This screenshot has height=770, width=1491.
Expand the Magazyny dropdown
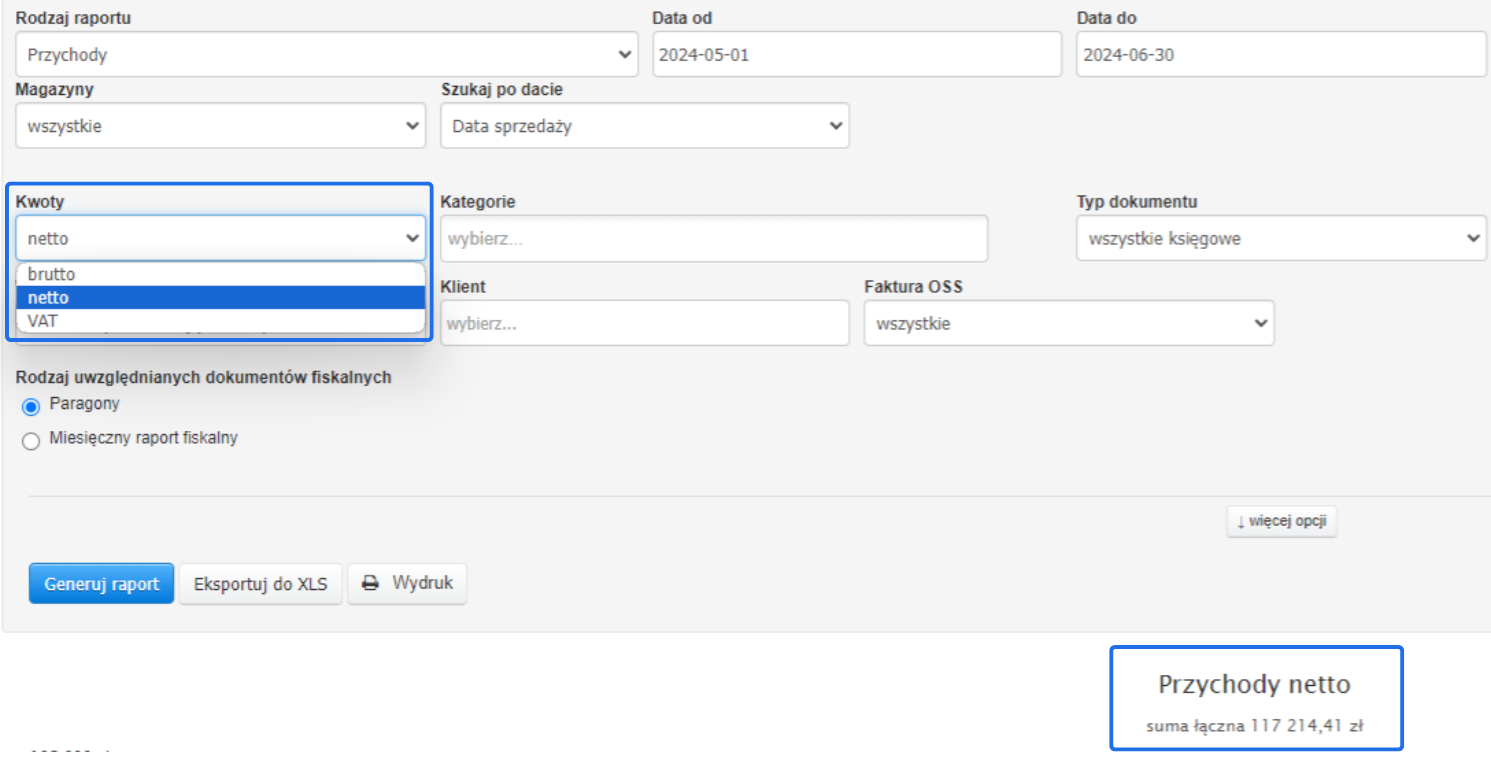[x=220, y=127]
